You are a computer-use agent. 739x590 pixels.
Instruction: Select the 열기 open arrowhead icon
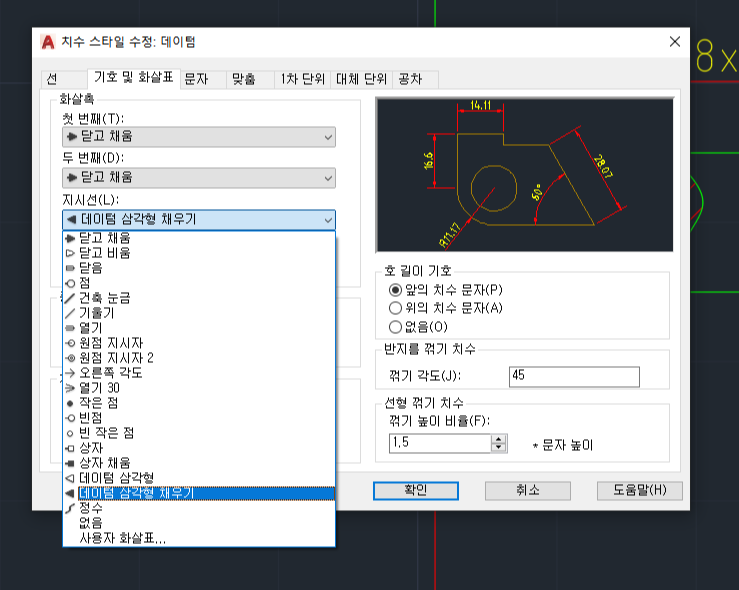coord(70,328)
